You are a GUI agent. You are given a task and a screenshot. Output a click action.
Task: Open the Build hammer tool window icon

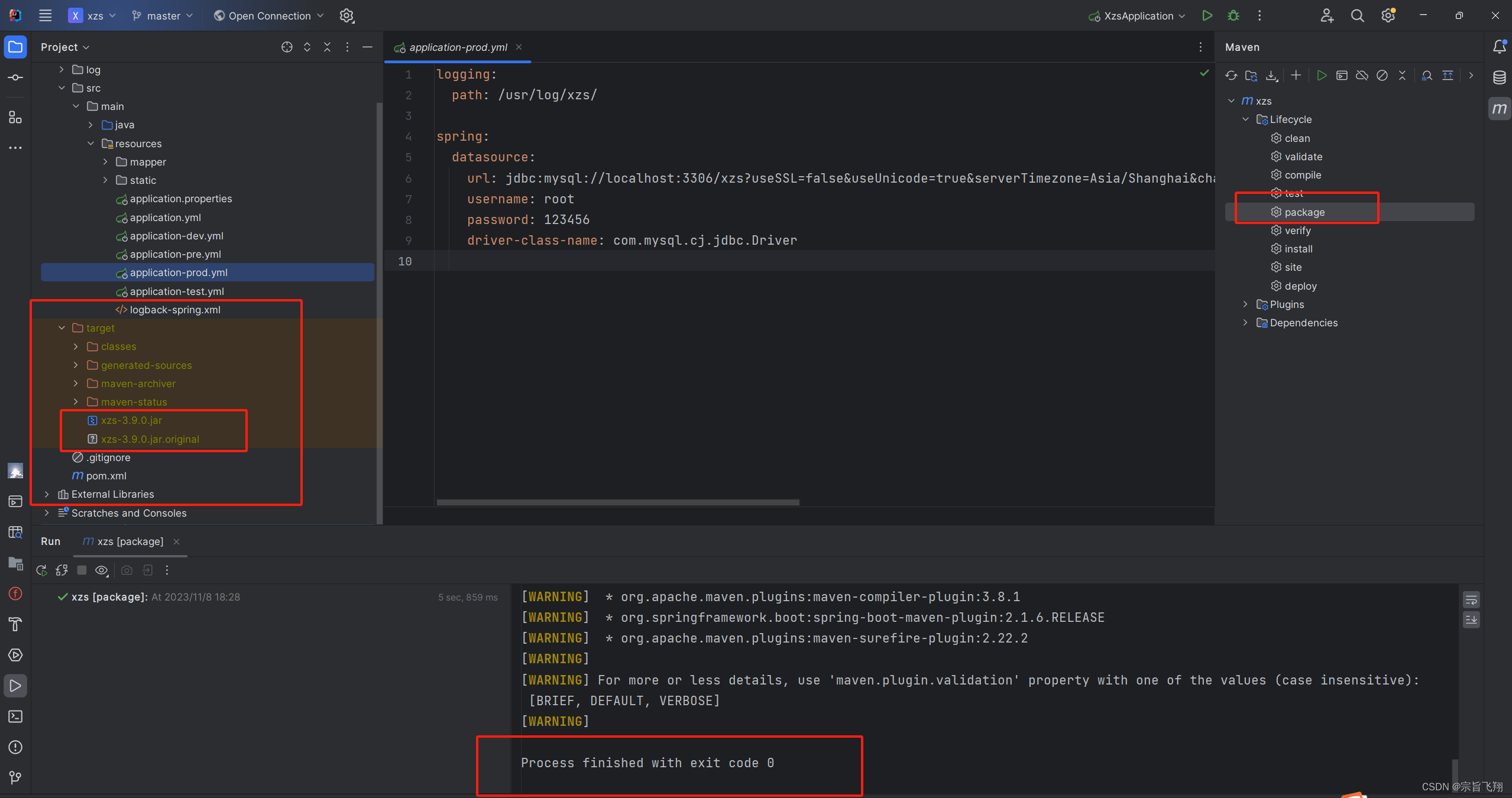click(15, 624)
